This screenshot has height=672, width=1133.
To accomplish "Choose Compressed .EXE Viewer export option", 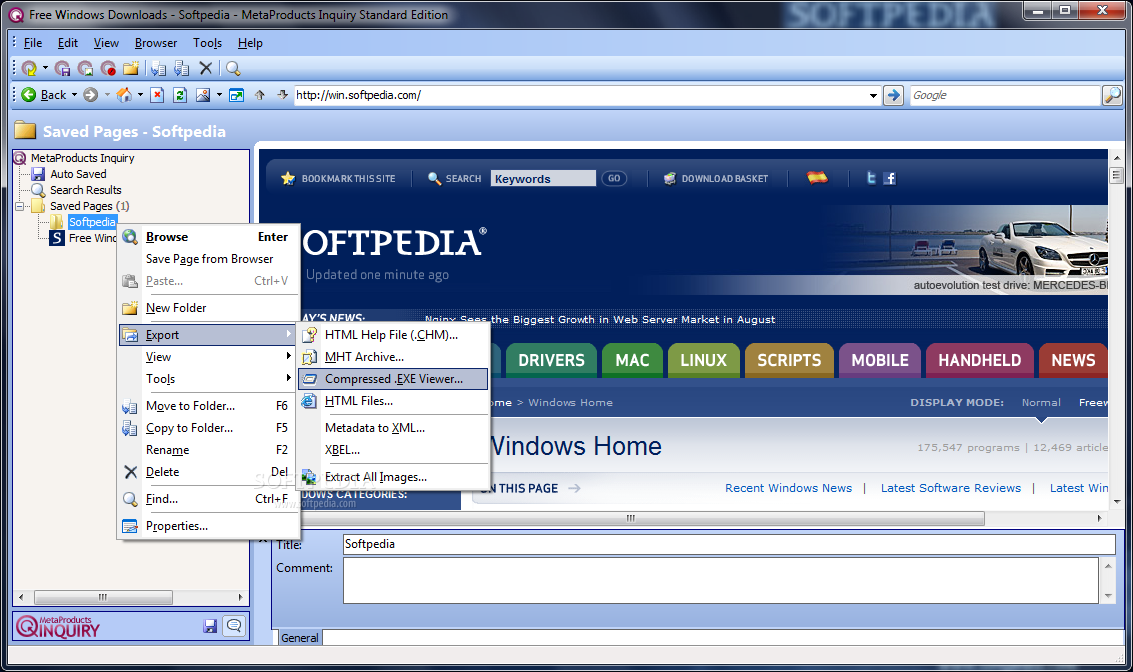I will (x=393, y=379).
